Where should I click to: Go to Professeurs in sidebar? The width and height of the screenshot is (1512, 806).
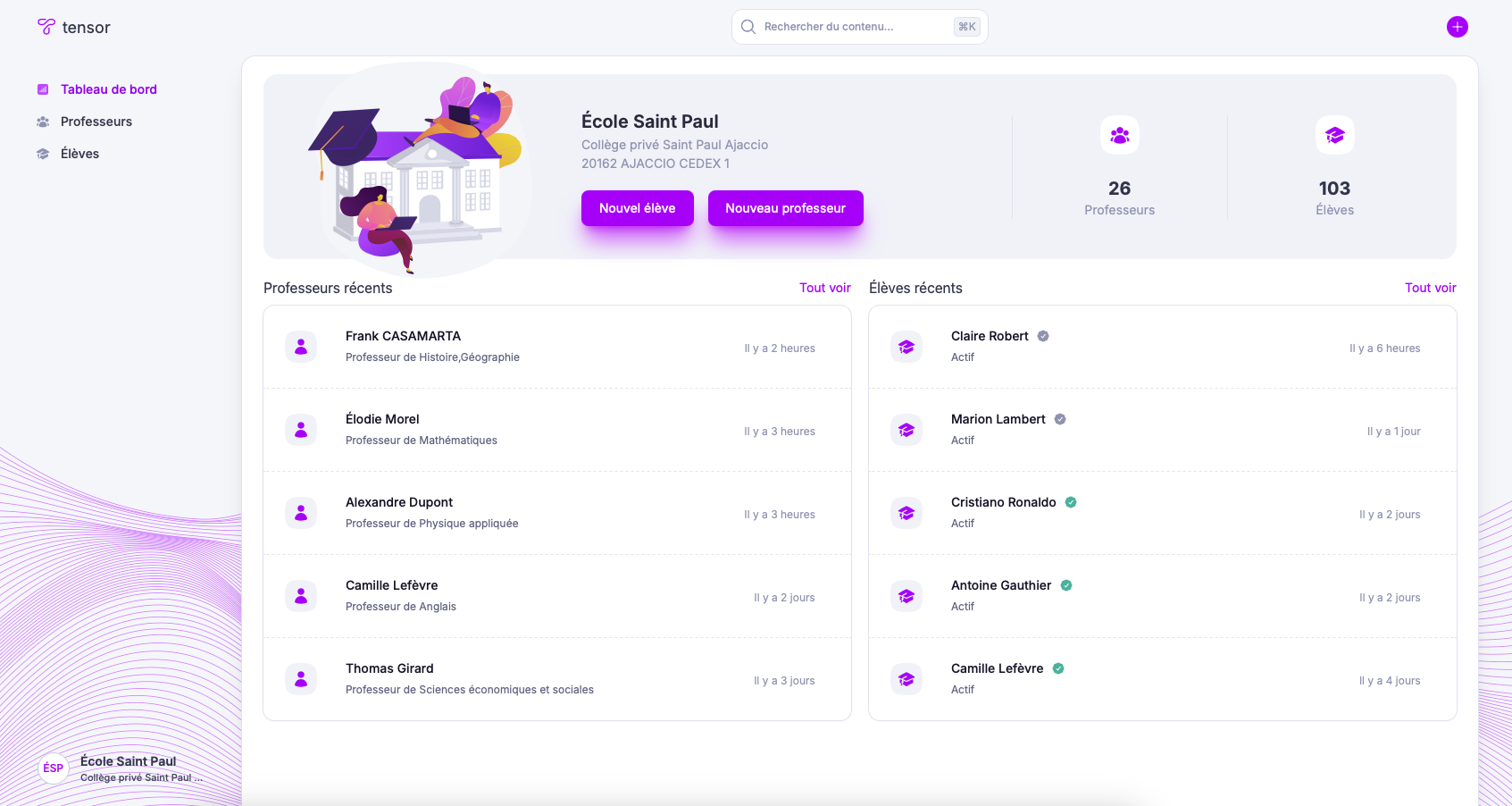[x=96, y=122]
